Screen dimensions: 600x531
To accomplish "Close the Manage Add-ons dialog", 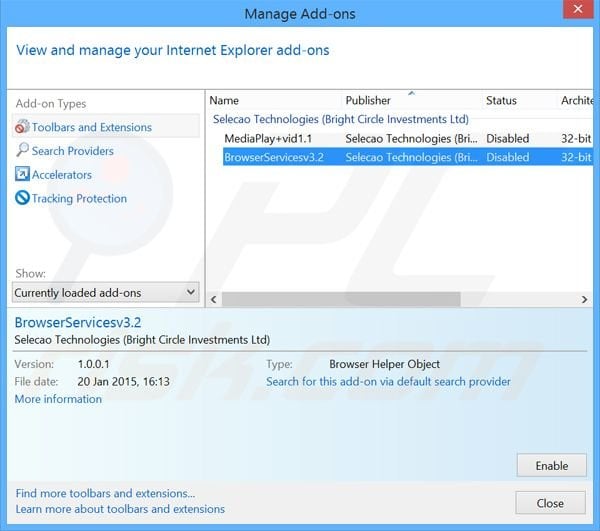I will pos(550,503).
